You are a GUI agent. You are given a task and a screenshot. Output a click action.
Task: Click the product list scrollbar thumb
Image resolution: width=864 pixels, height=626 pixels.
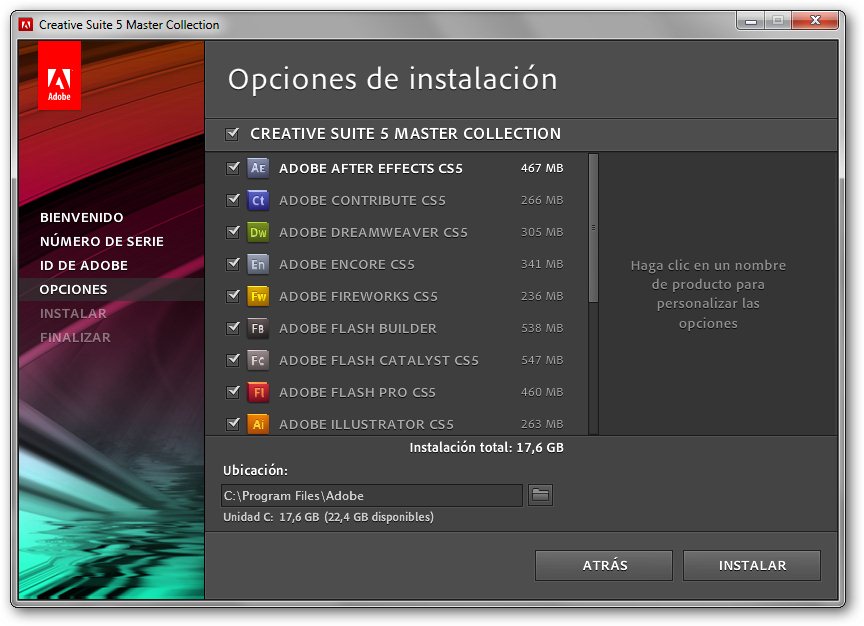point(593,228)
